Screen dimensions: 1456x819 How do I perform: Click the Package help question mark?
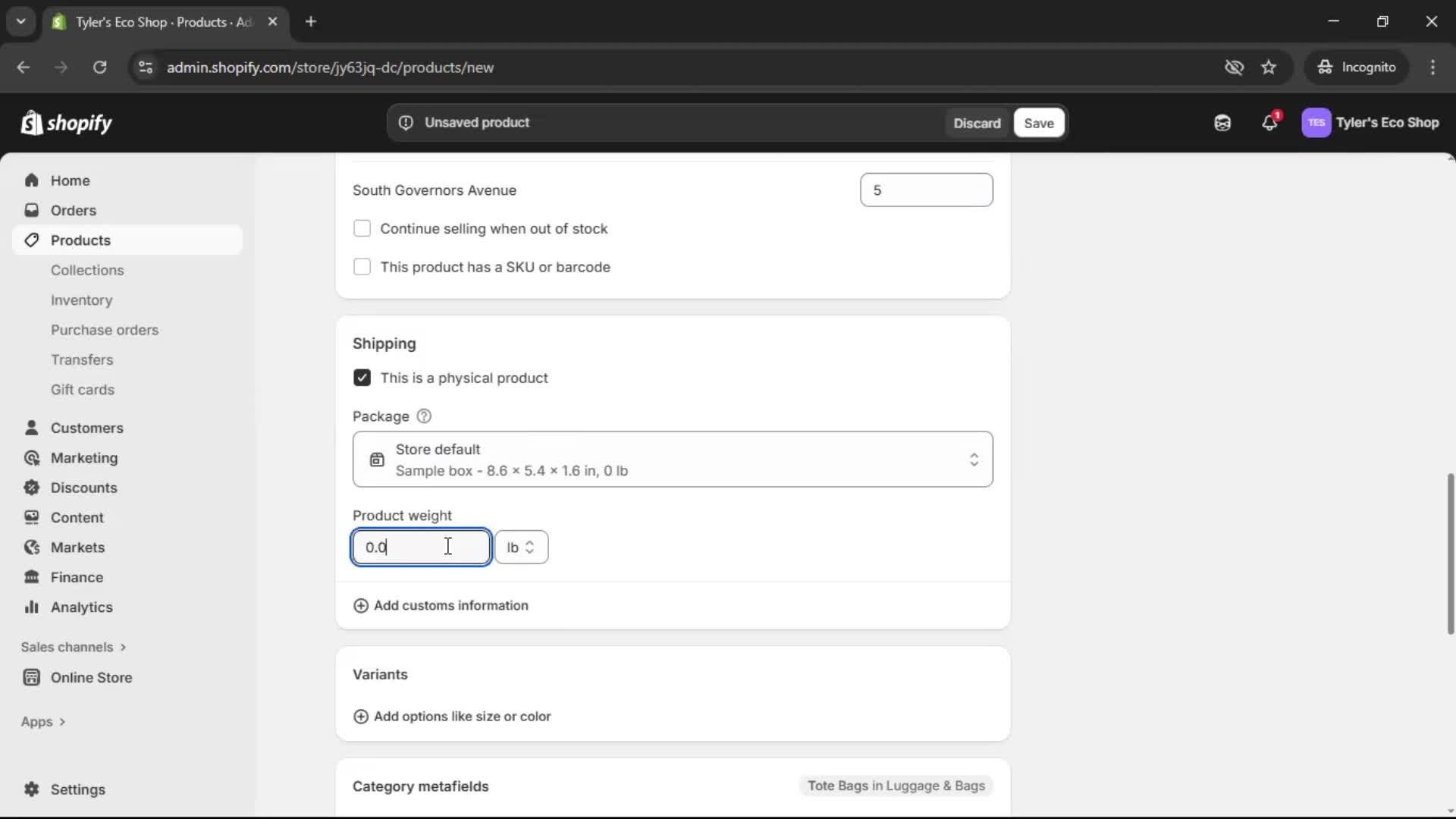tap(424, 416)
